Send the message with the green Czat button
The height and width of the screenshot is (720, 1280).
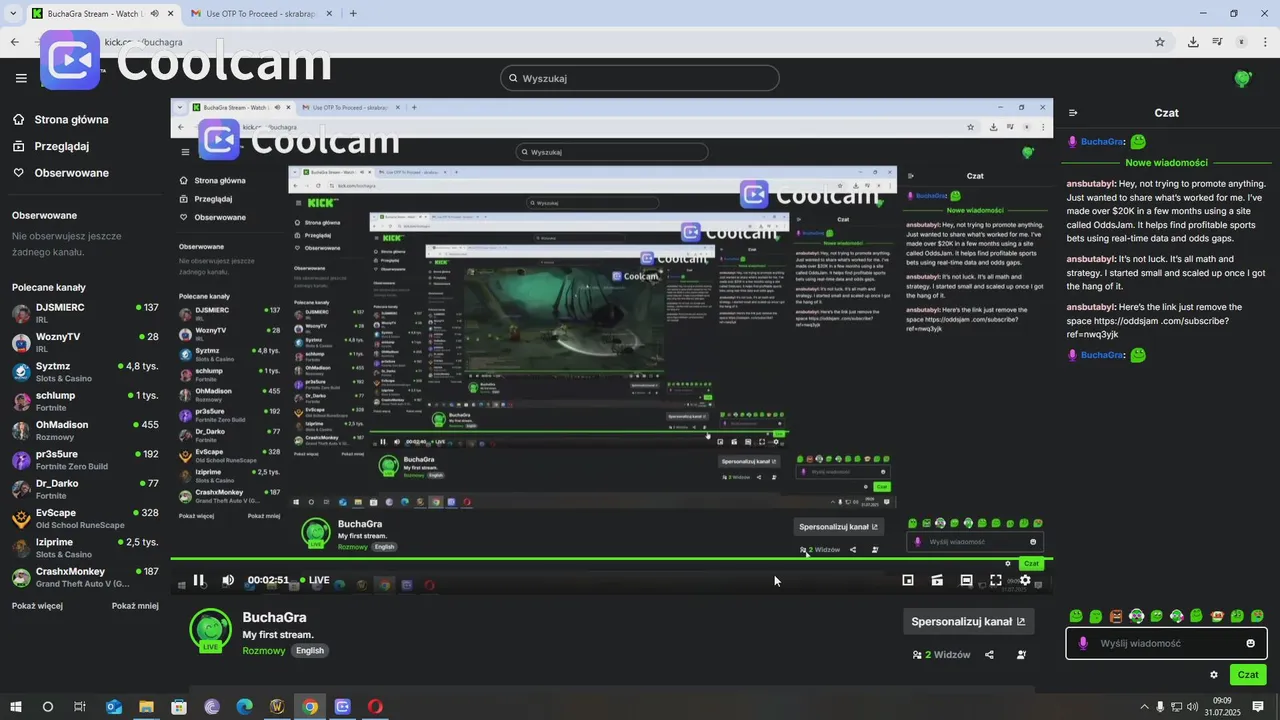[x=1248, y=675]
